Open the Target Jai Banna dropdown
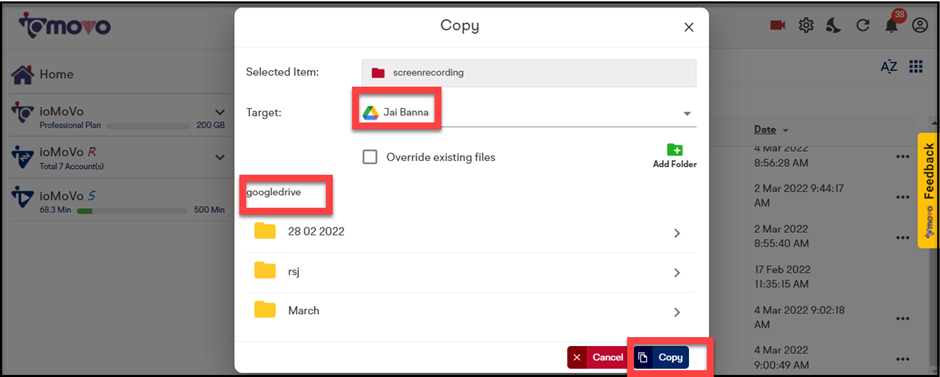Viewport: 940px width, 377px height. pos(529,113)
